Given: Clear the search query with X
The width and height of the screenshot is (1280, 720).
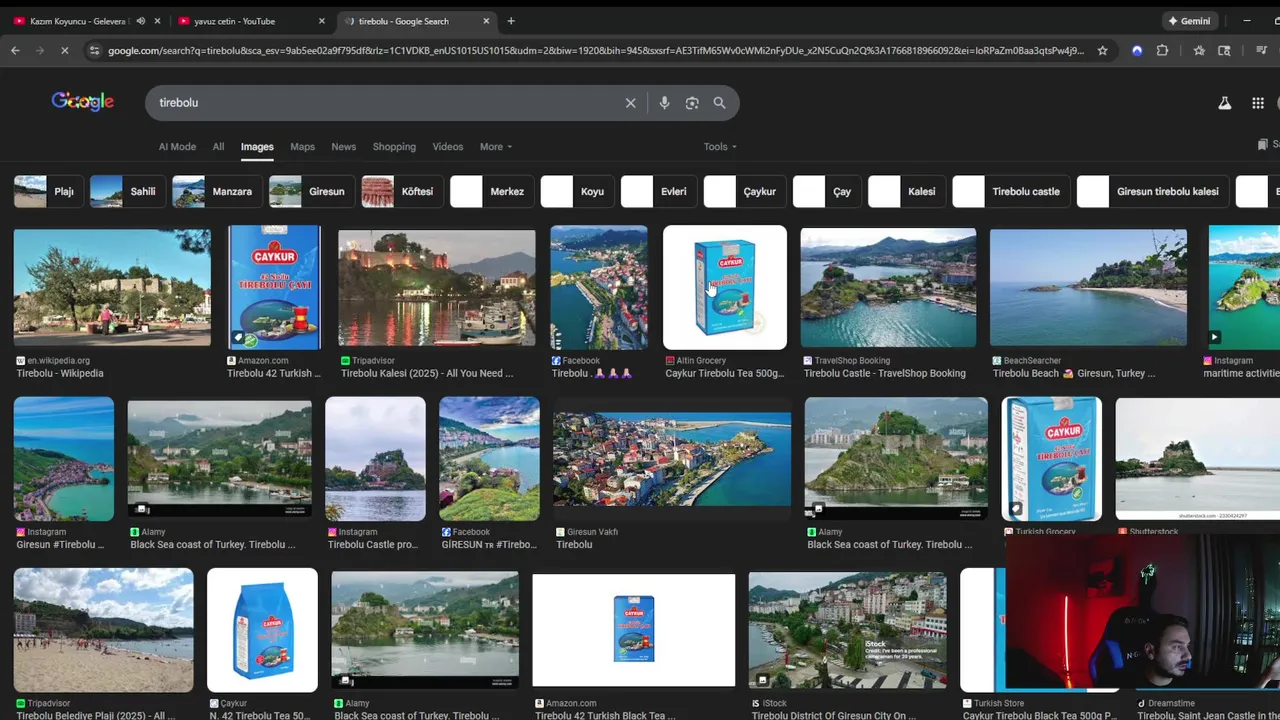Looking at the screenshot, I should pos(630,103).
